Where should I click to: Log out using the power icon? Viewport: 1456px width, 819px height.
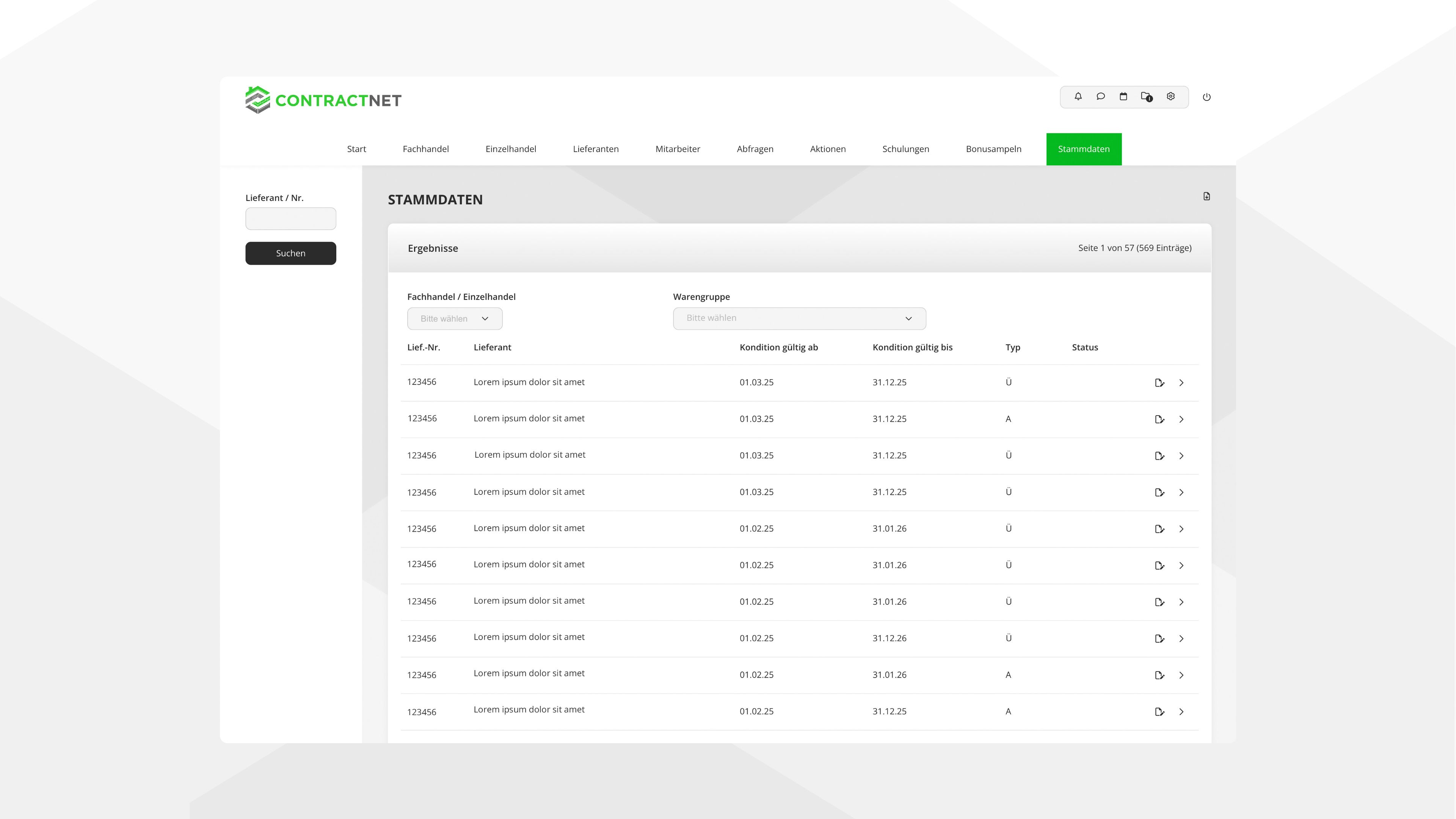pos(1207,97)
